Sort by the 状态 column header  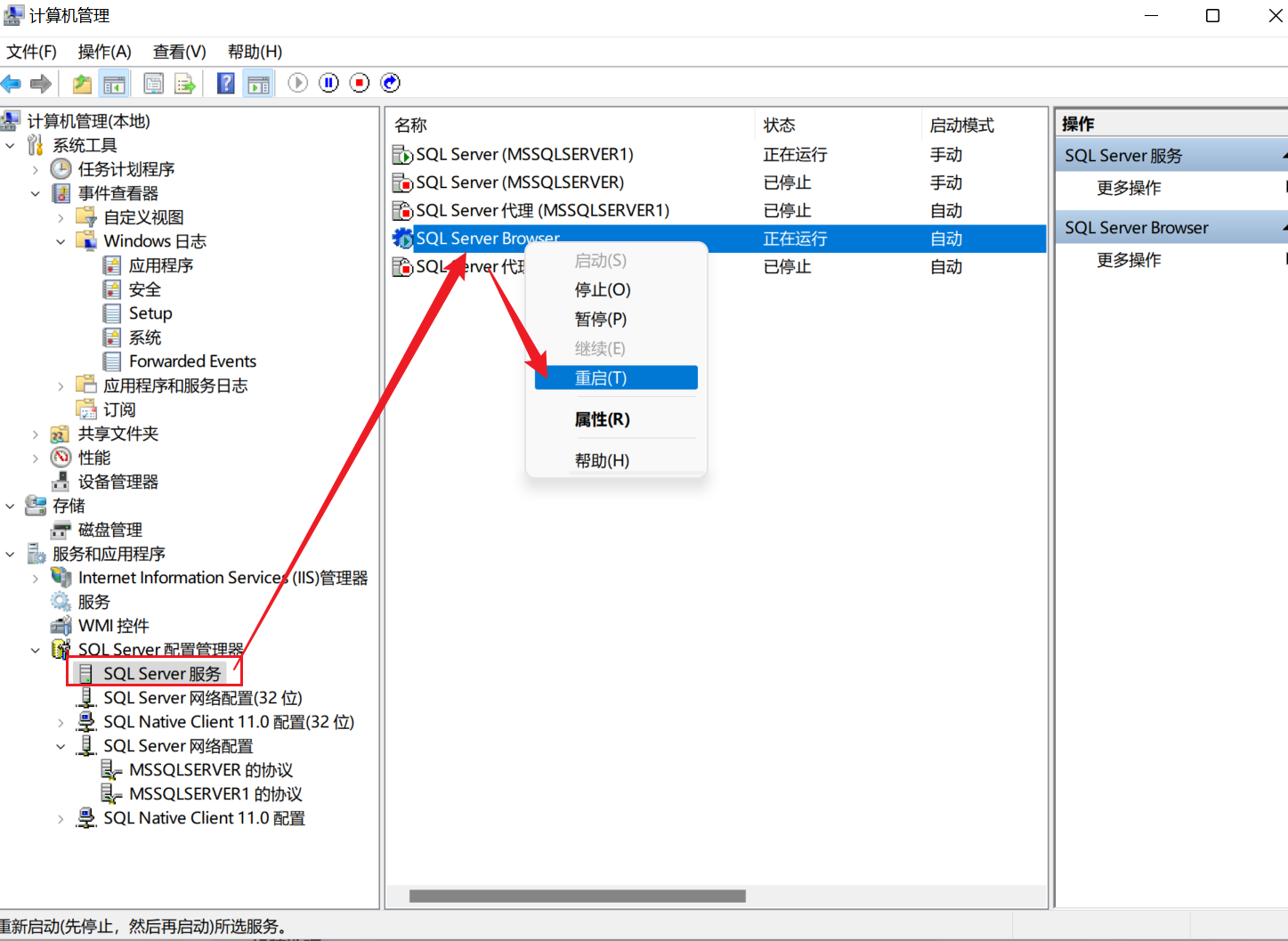(x=838, y=126)
